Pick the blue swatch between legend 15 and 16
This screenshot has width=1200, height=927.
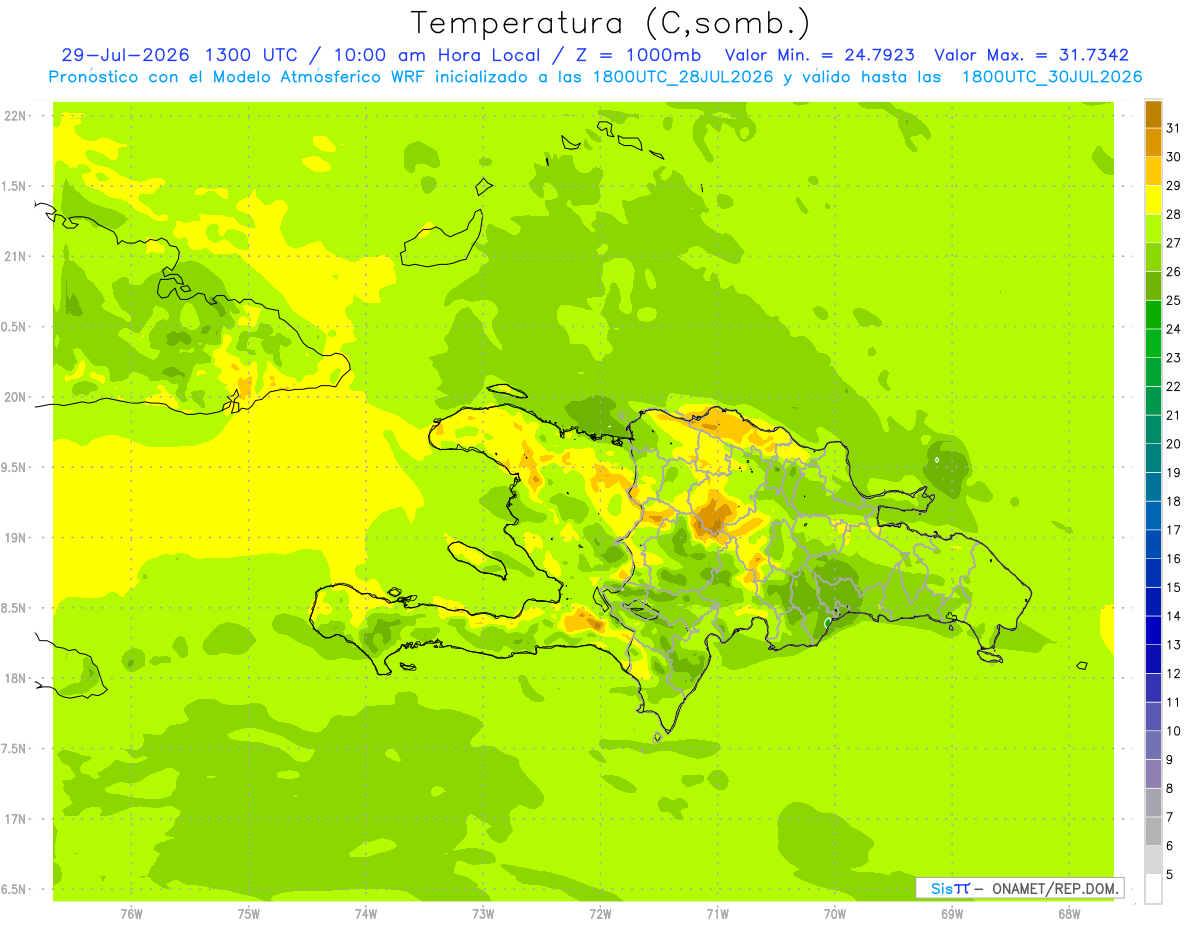[1153, 573]
